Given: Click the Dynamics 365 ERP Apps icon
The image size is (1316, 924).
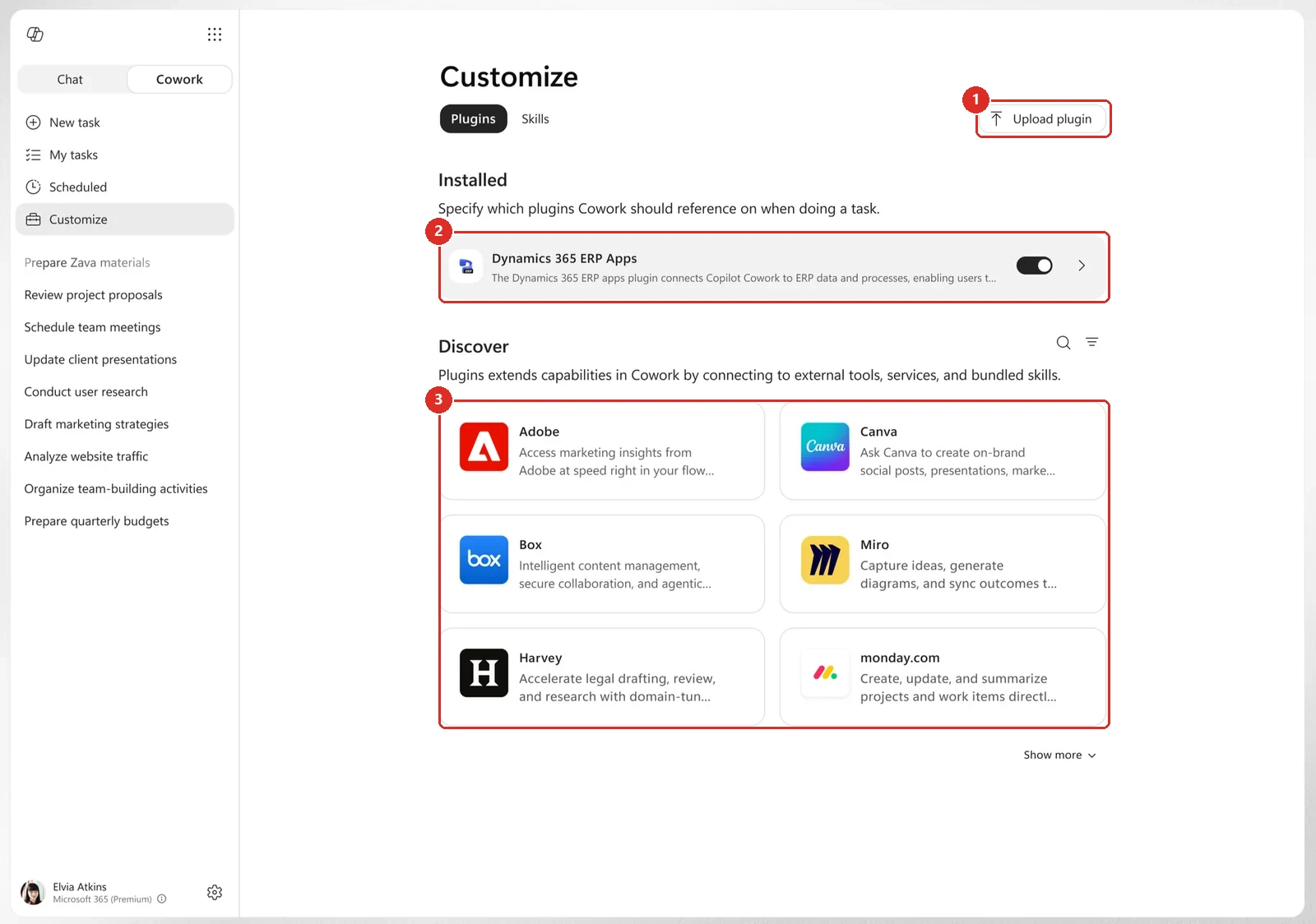Looking at the screenshot, I should click(466, 266).
